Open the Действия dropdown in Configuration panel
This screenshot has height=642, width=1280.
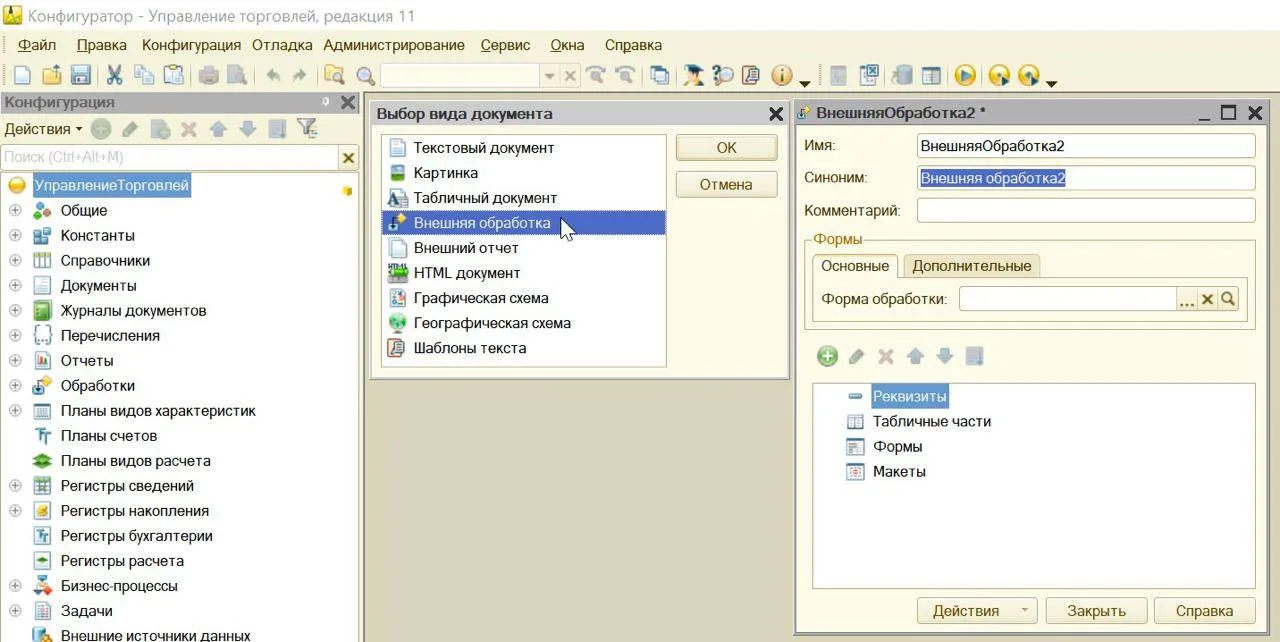[x=43, y=129]
